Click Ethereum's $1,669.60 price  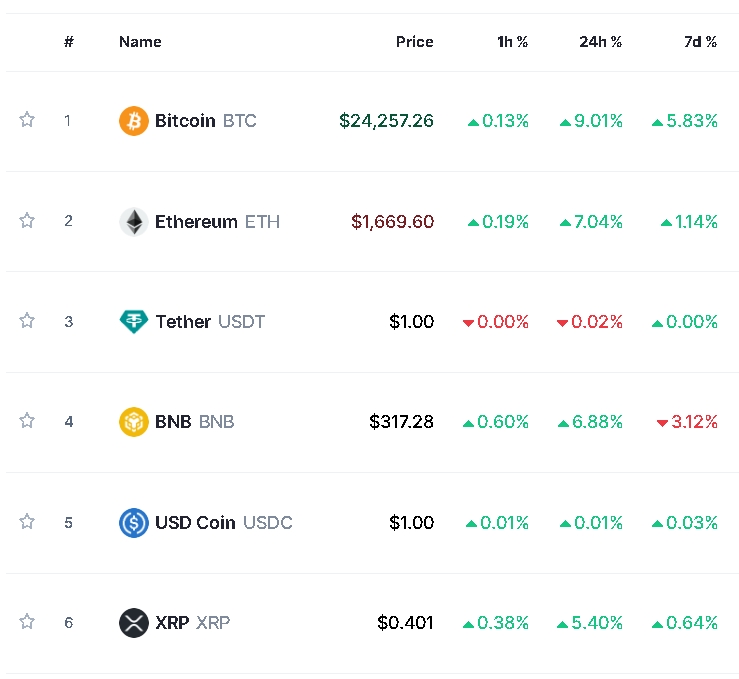(392, 222)
